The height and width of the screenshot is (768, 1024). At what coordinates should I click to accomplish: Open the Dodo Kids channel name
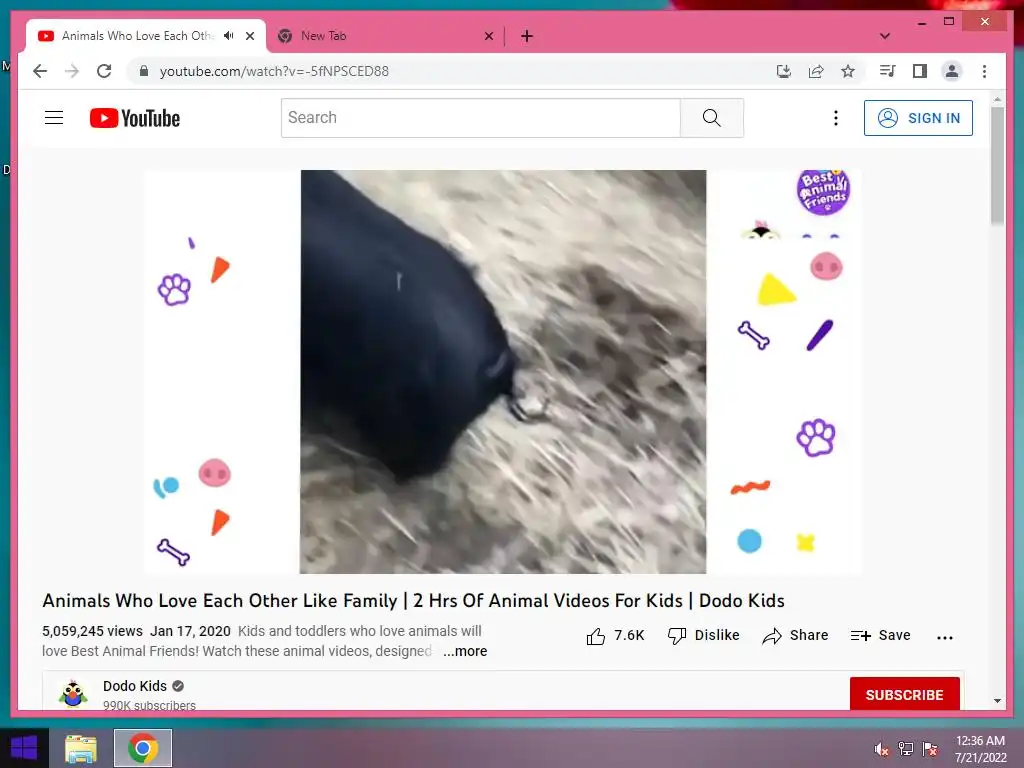pos(135,686)
